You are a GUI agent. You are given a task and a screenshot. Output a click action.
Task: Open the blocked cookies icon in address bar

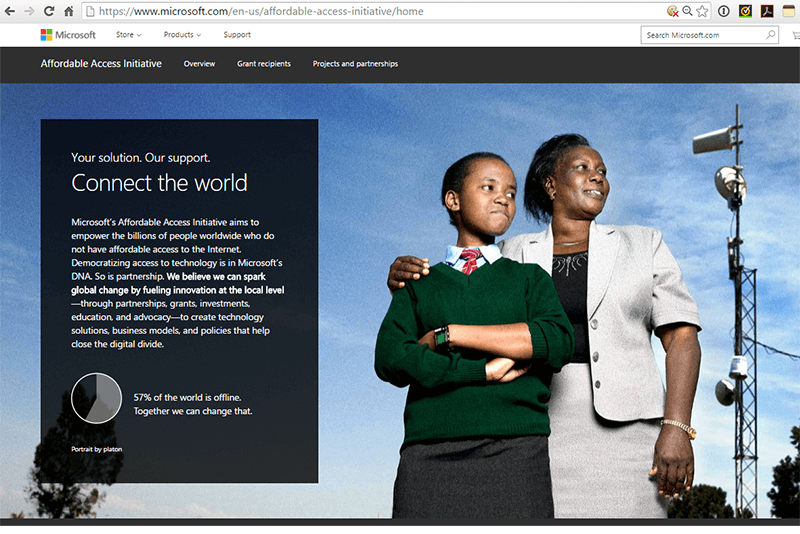673,11
